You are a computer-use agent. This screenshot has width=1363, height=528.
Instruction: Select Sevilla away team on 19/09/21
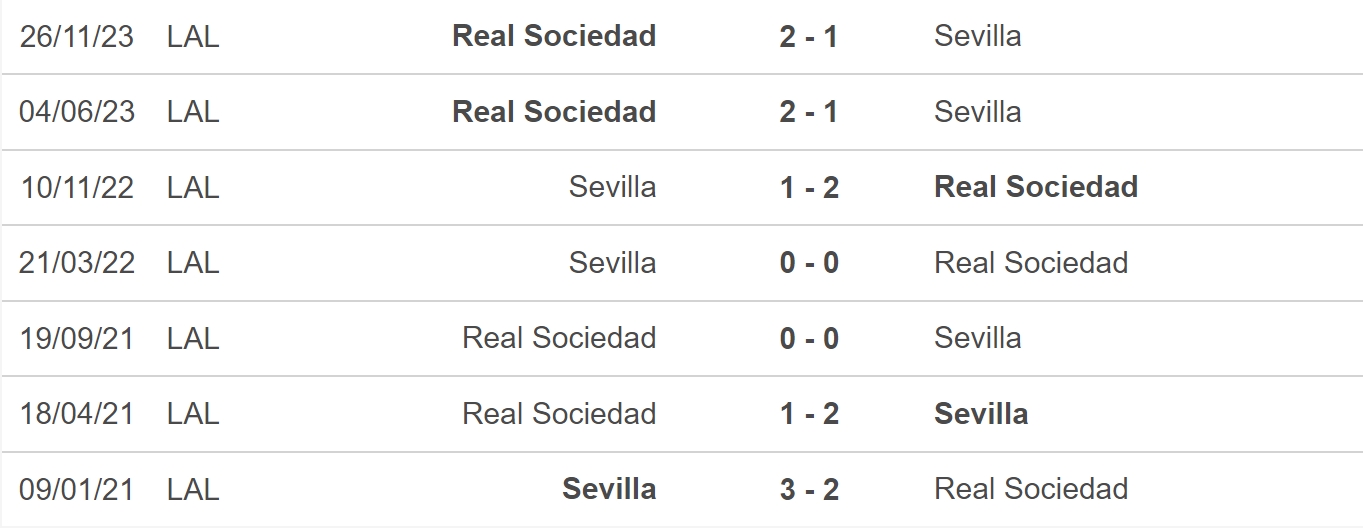(977, 338)
